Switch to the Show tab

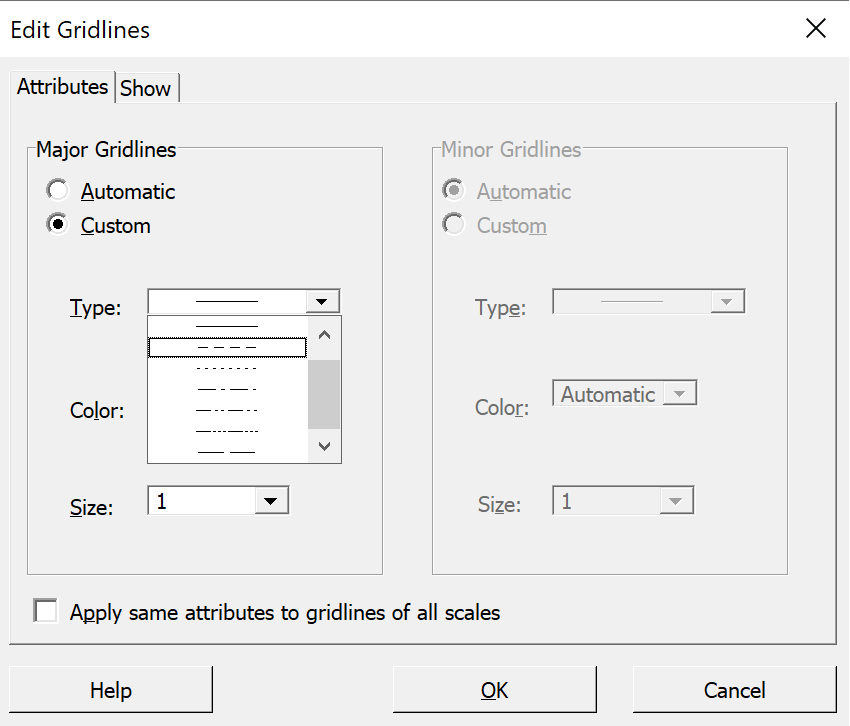click(x=146, y=88)
